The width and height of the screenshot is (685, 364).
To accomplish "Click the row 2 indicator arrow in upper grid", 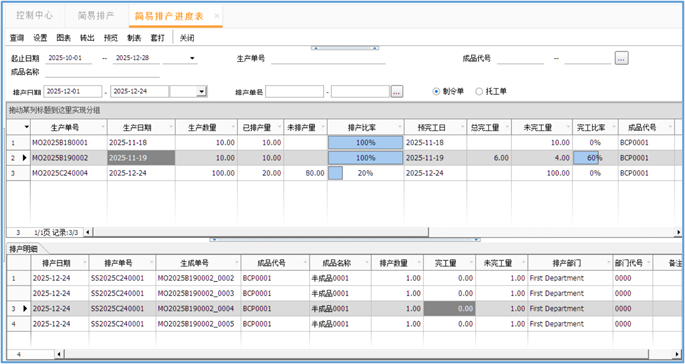I will 24,158.
